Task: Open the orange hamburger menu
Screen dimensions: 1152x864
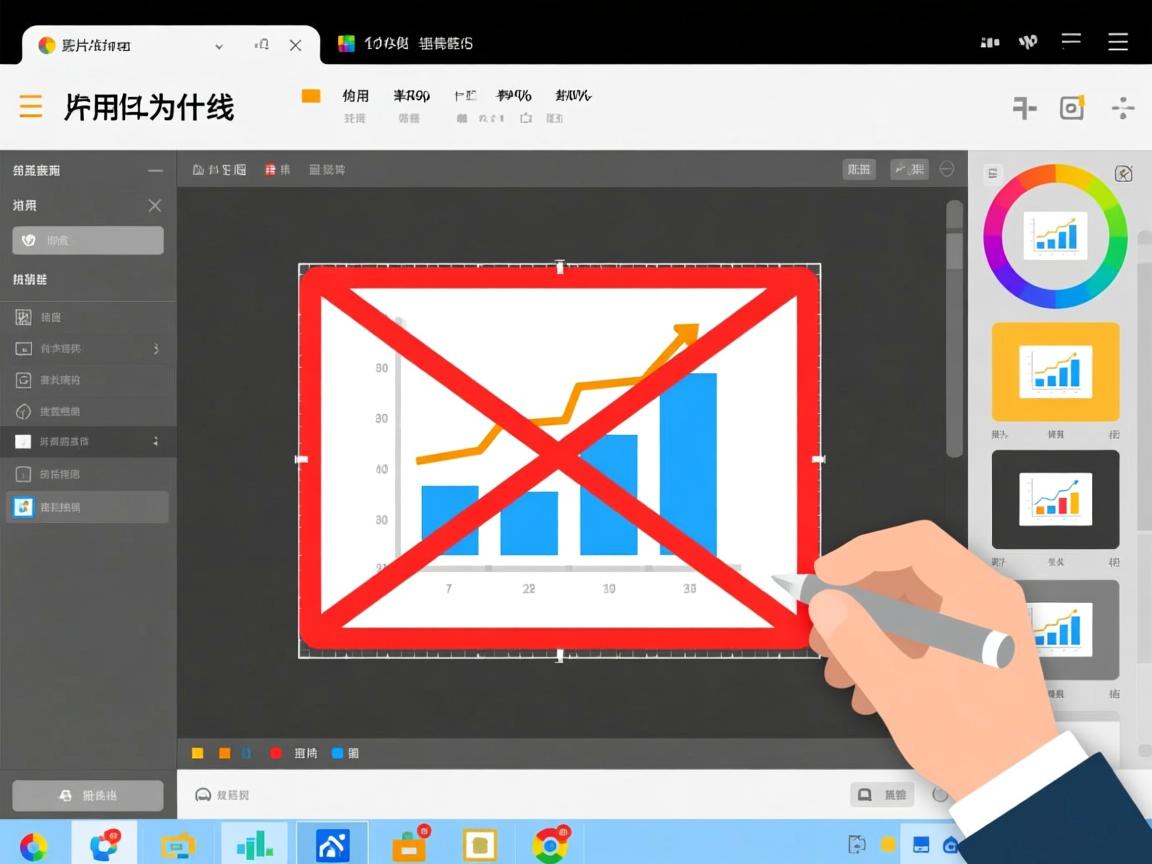Action: tap(31, 106)
